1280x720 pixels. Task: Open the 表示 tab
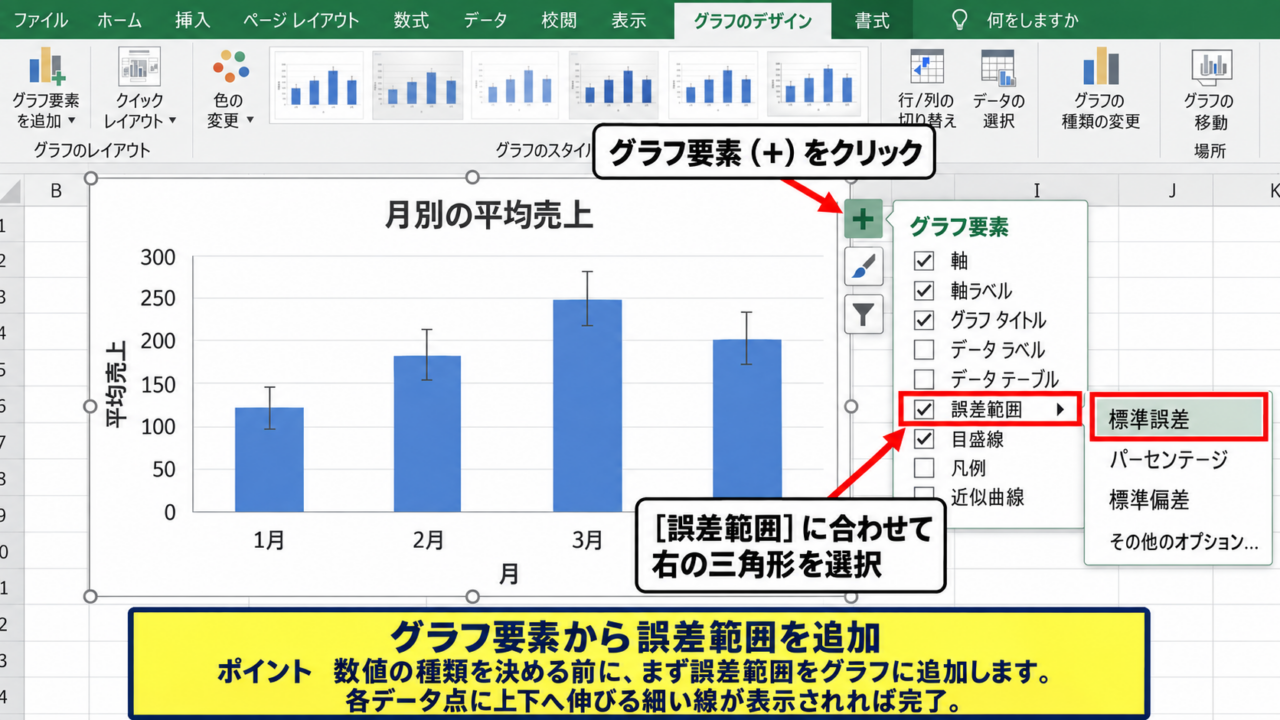click(x=629, y=20)
